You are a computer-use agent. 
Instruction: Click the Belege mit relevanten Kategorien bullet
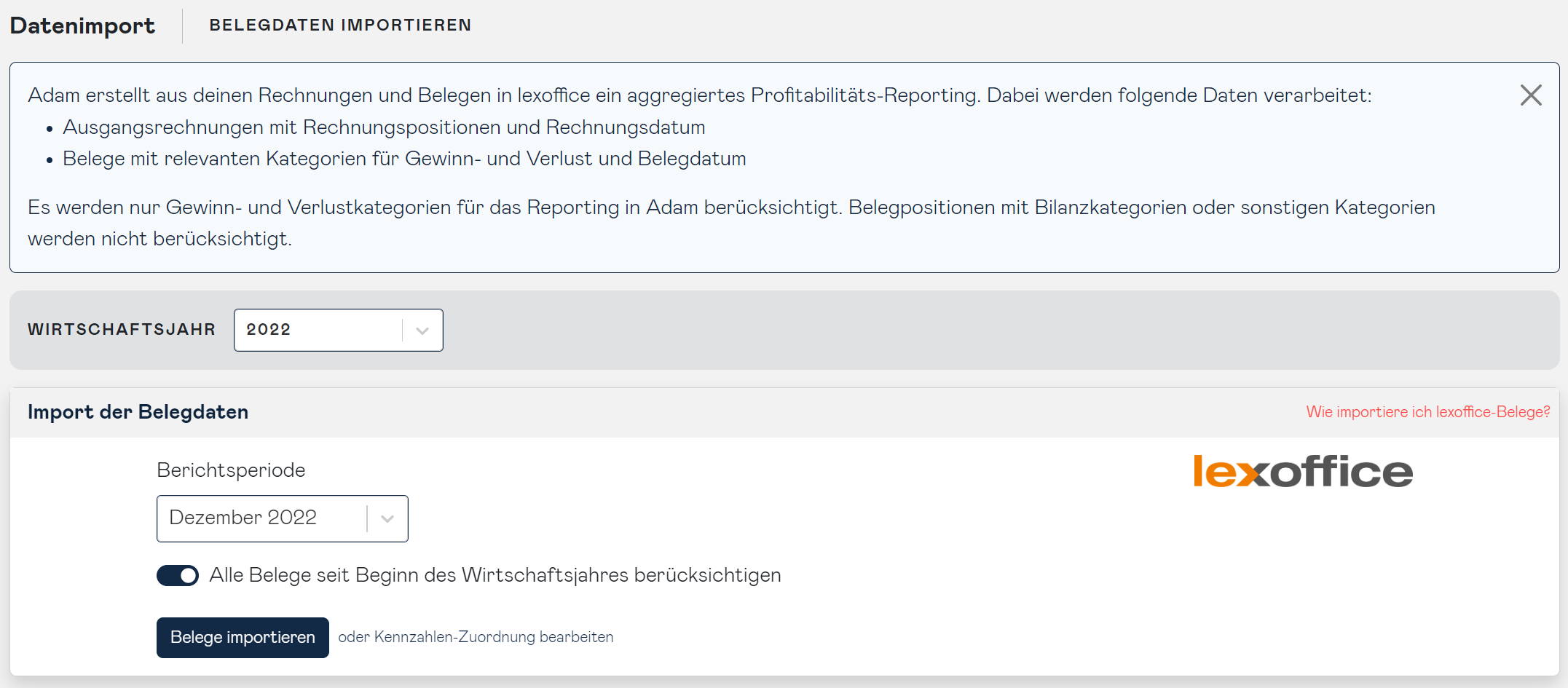[404, 159]
